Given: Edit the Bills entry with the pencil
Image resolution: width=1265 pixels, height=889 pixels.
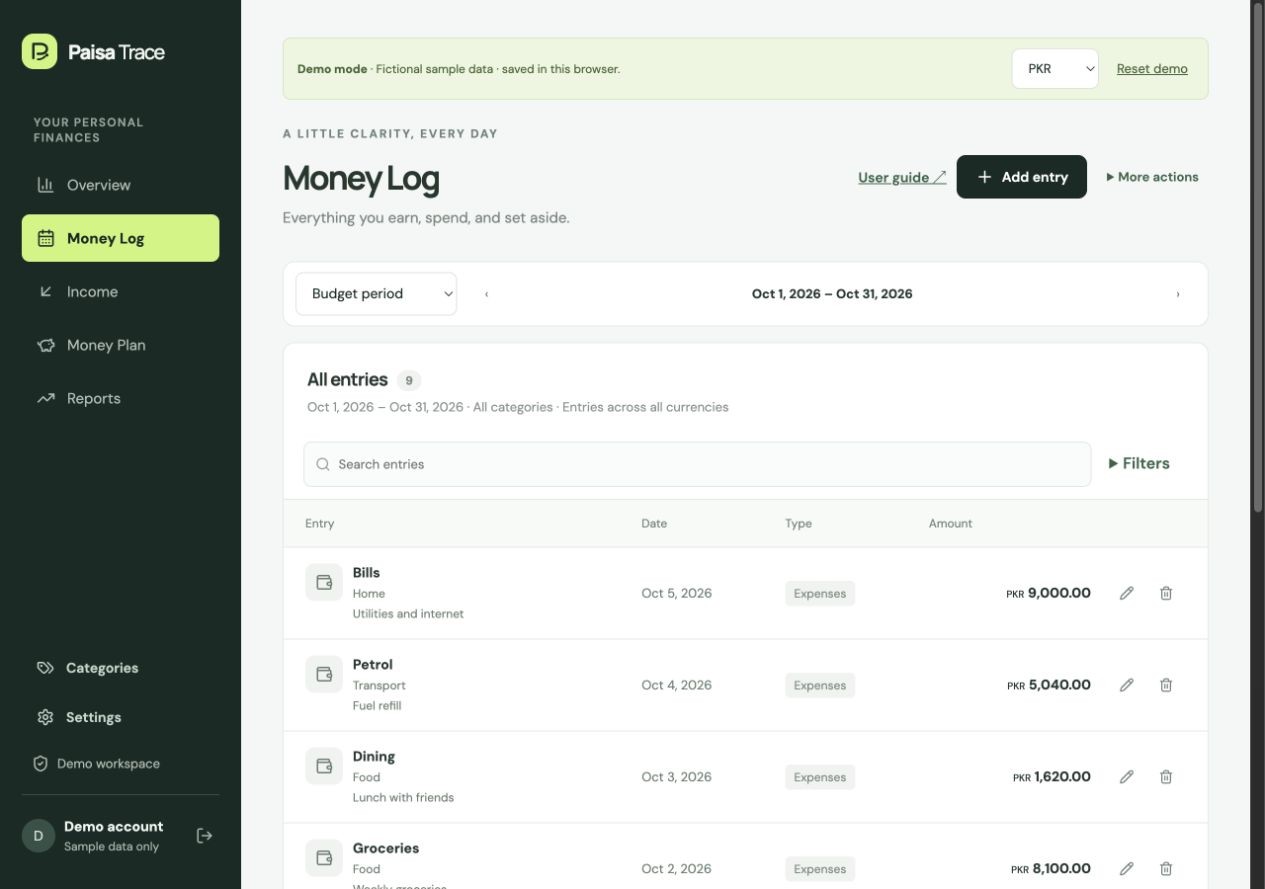Looking at the screenshot, I should [1127, 593].
